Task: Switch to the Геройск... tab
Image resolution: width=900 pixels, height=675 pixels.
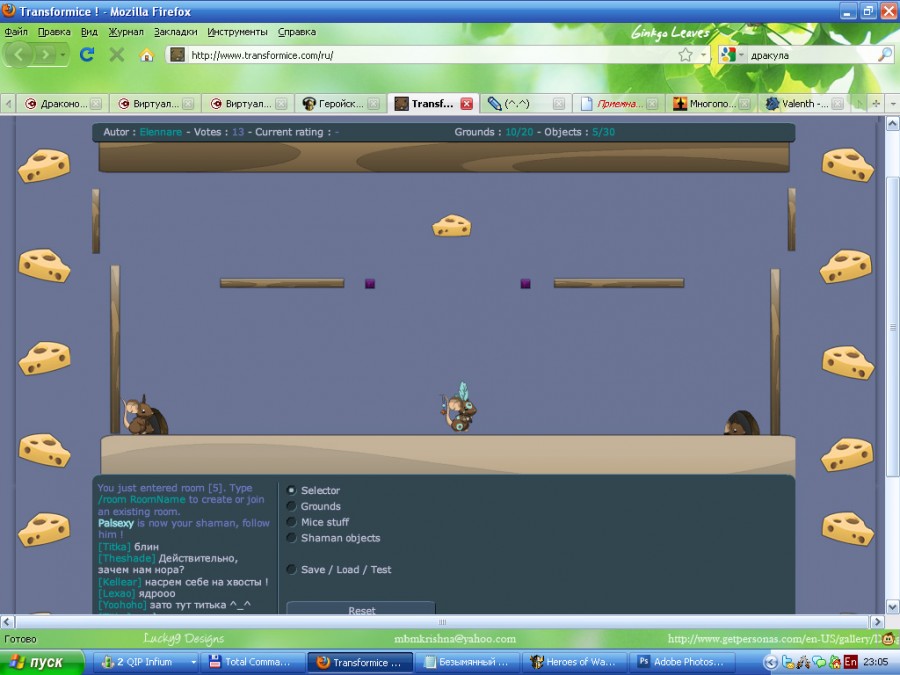Action: (x=340, y=103)
